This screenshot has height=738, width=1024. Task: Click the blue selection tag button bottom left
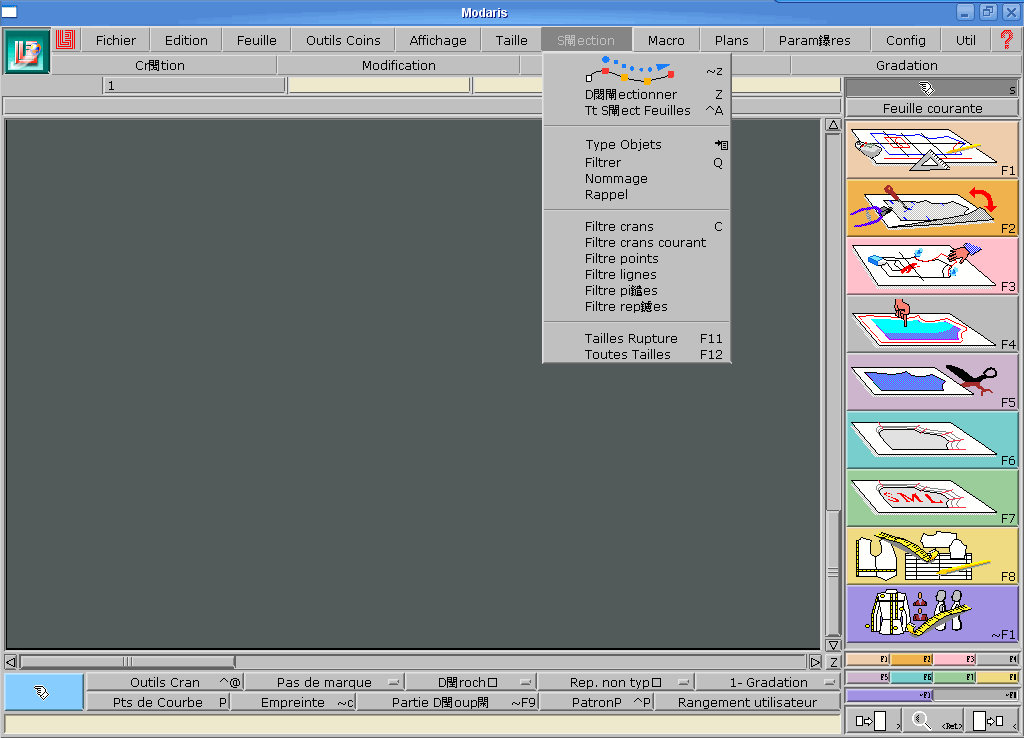coord(43,692)
